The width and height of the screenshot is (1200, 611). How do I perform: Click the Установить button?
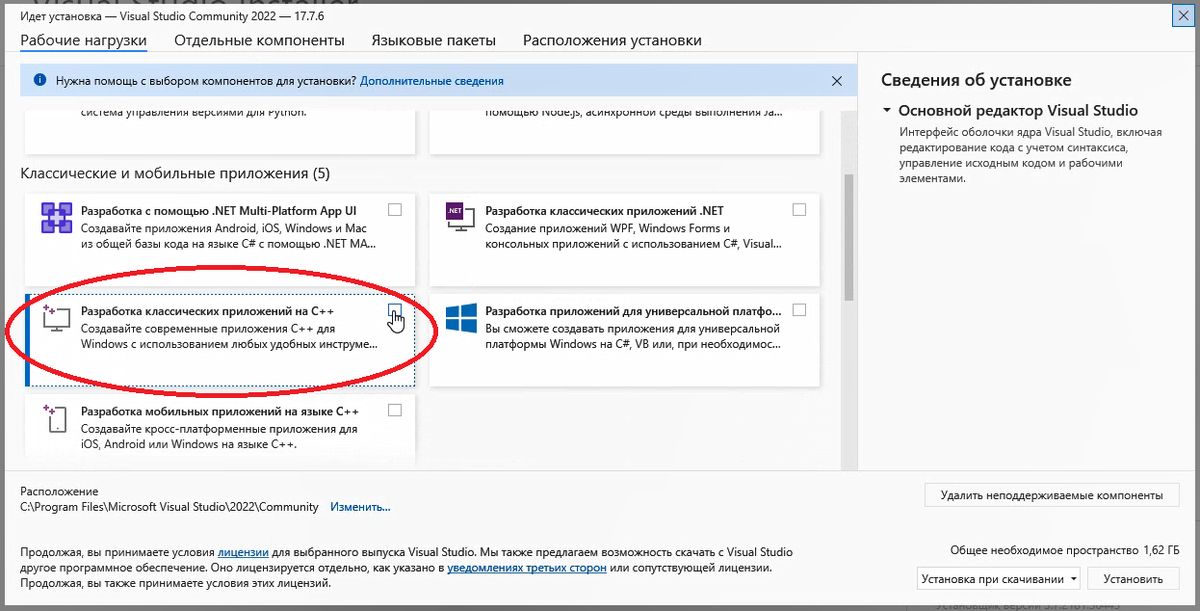[1133, 578]
